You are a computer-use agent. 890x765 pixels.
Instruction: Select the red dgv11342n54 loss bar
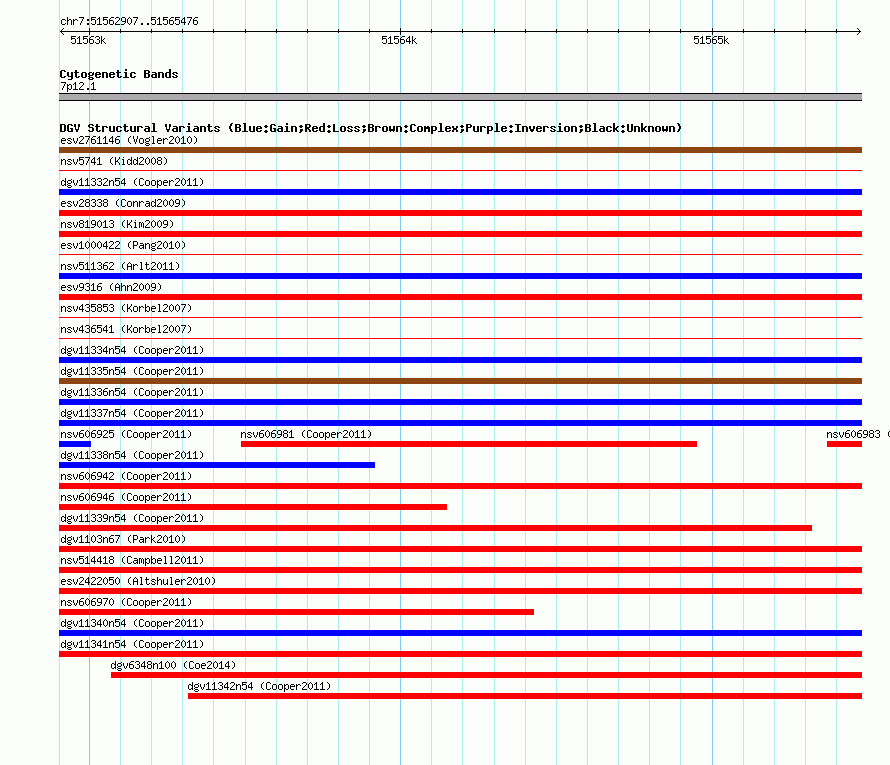(x=525, y=696)
